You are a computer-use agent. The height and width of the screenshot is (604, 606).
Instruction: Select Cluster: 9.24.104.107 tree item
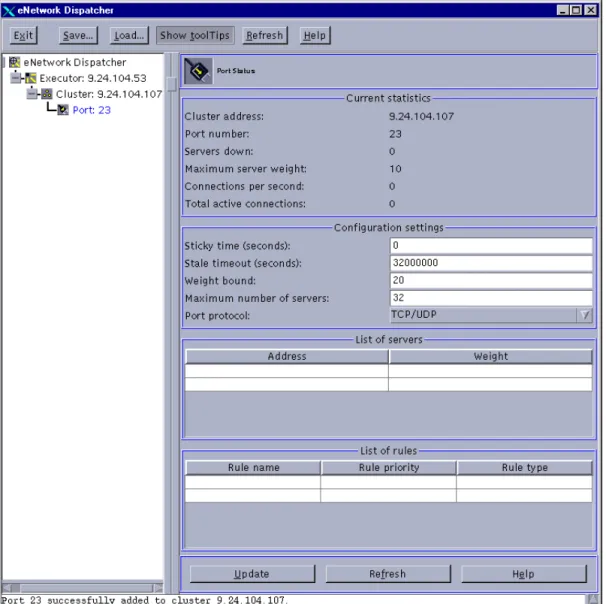point(109,94)
